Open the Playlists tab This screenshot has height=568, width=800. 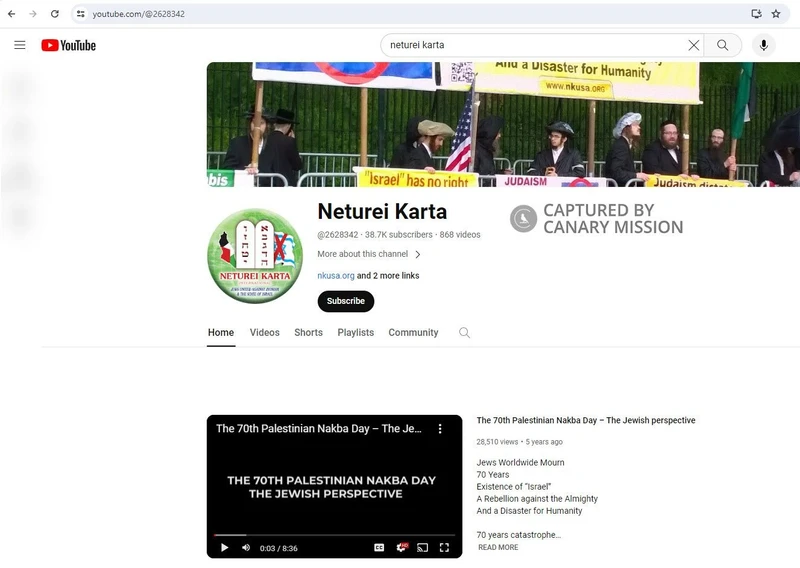(356, 332)
